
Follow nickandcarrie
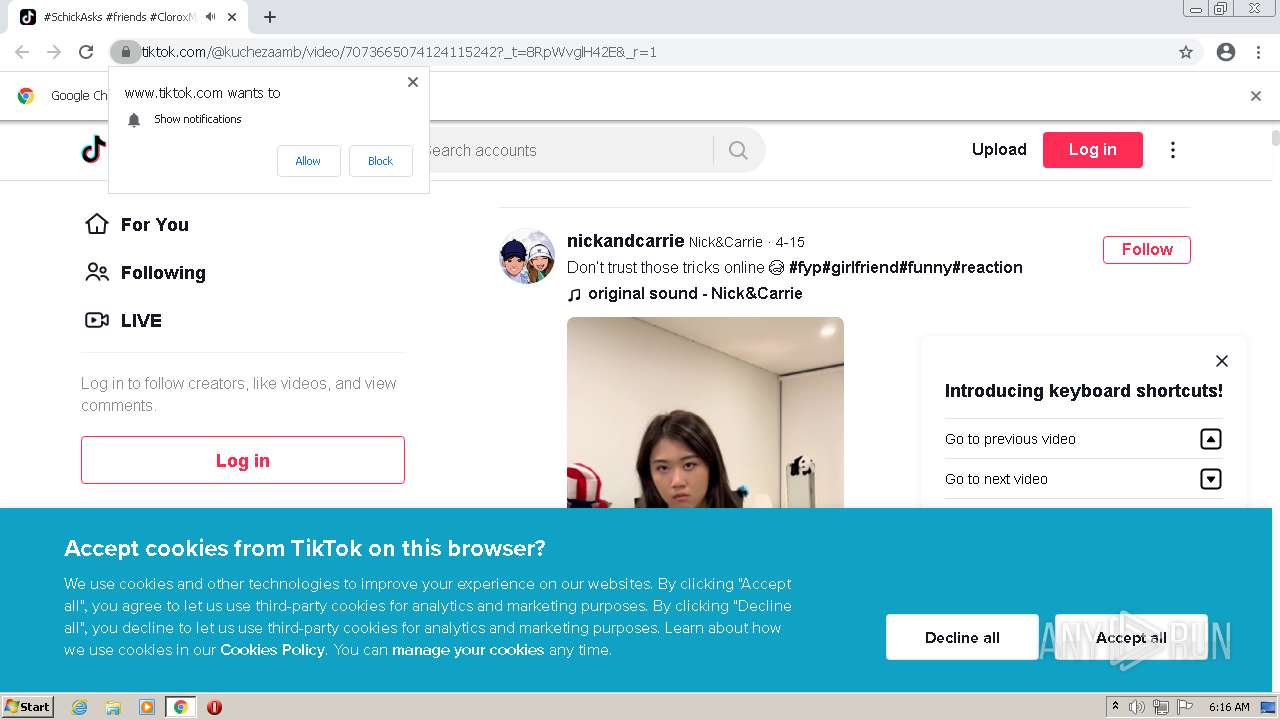point(1147,250)
